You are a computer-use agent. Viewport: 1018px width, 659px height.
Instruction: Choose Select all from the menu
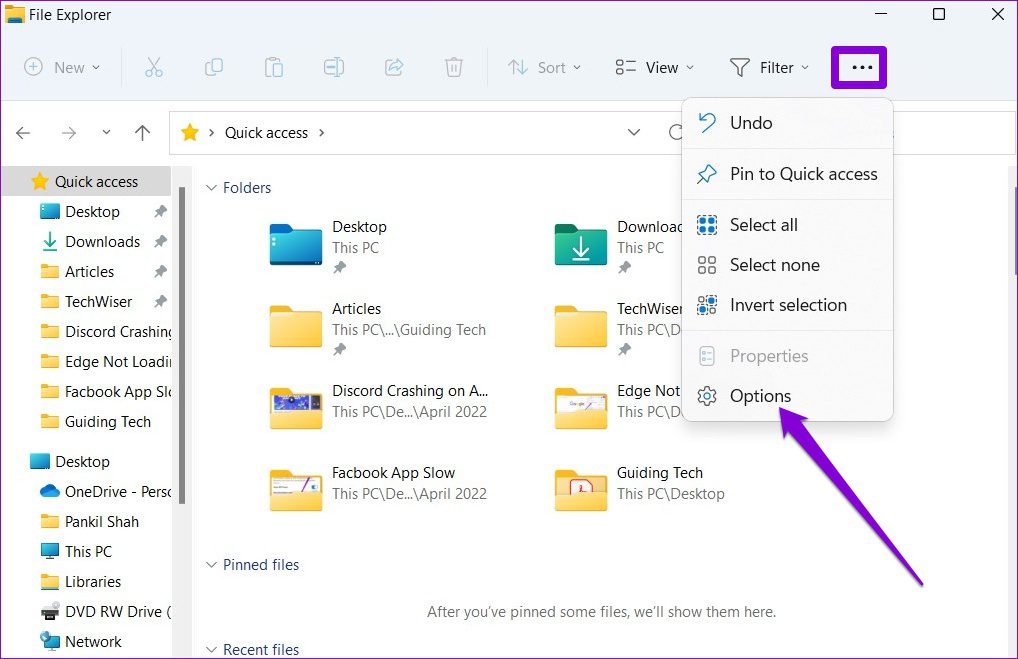pyautogui.click(x=763, y=225)
